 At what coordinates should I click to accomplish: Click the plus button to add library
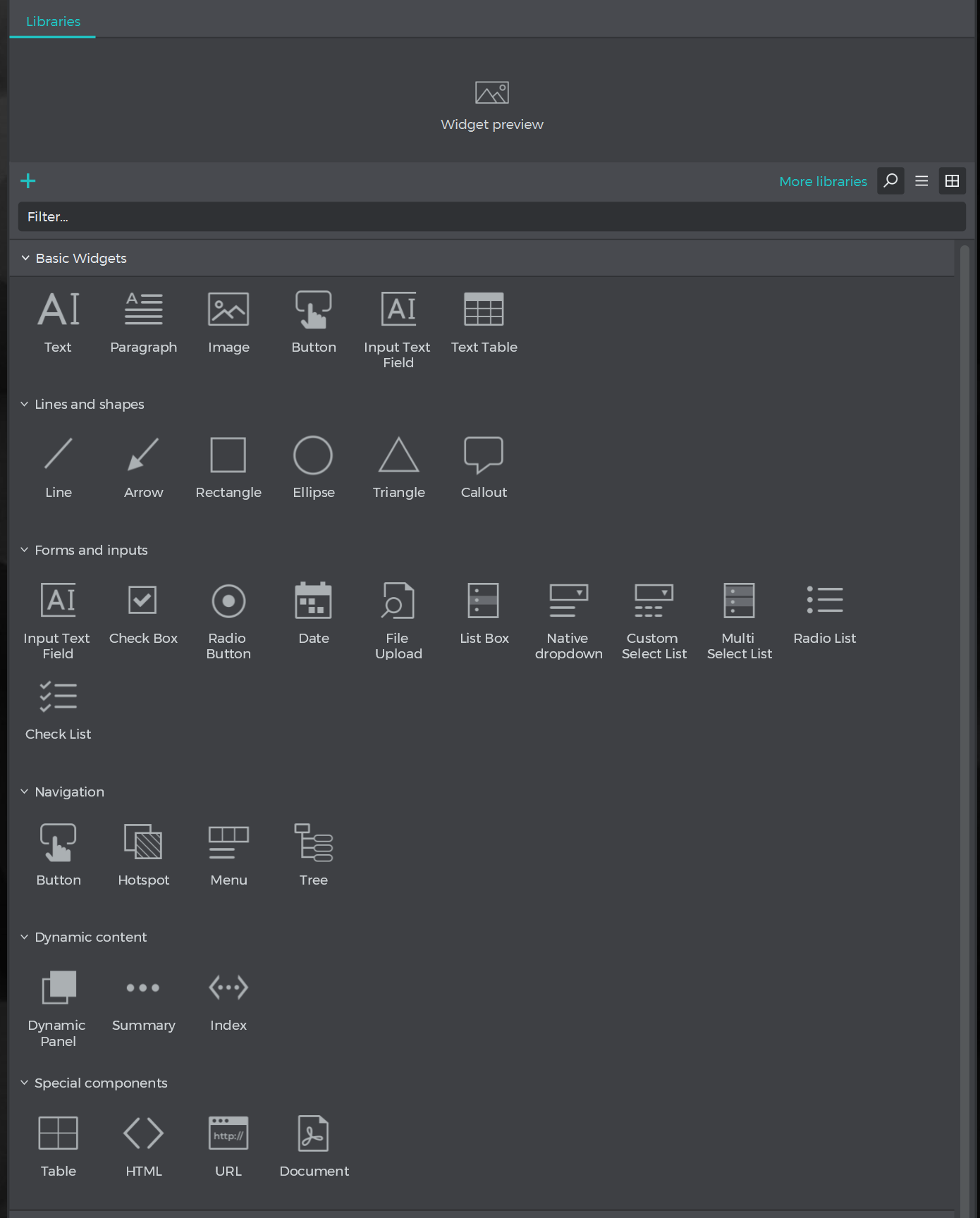(28, 181)
